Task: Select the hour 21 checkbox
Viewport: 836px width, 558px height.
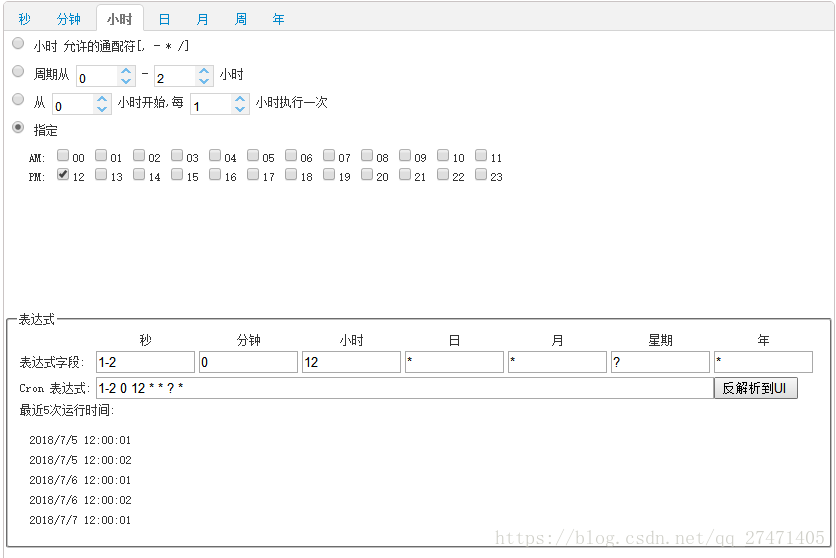Action: pyautogui.click(x=405, y=174)
